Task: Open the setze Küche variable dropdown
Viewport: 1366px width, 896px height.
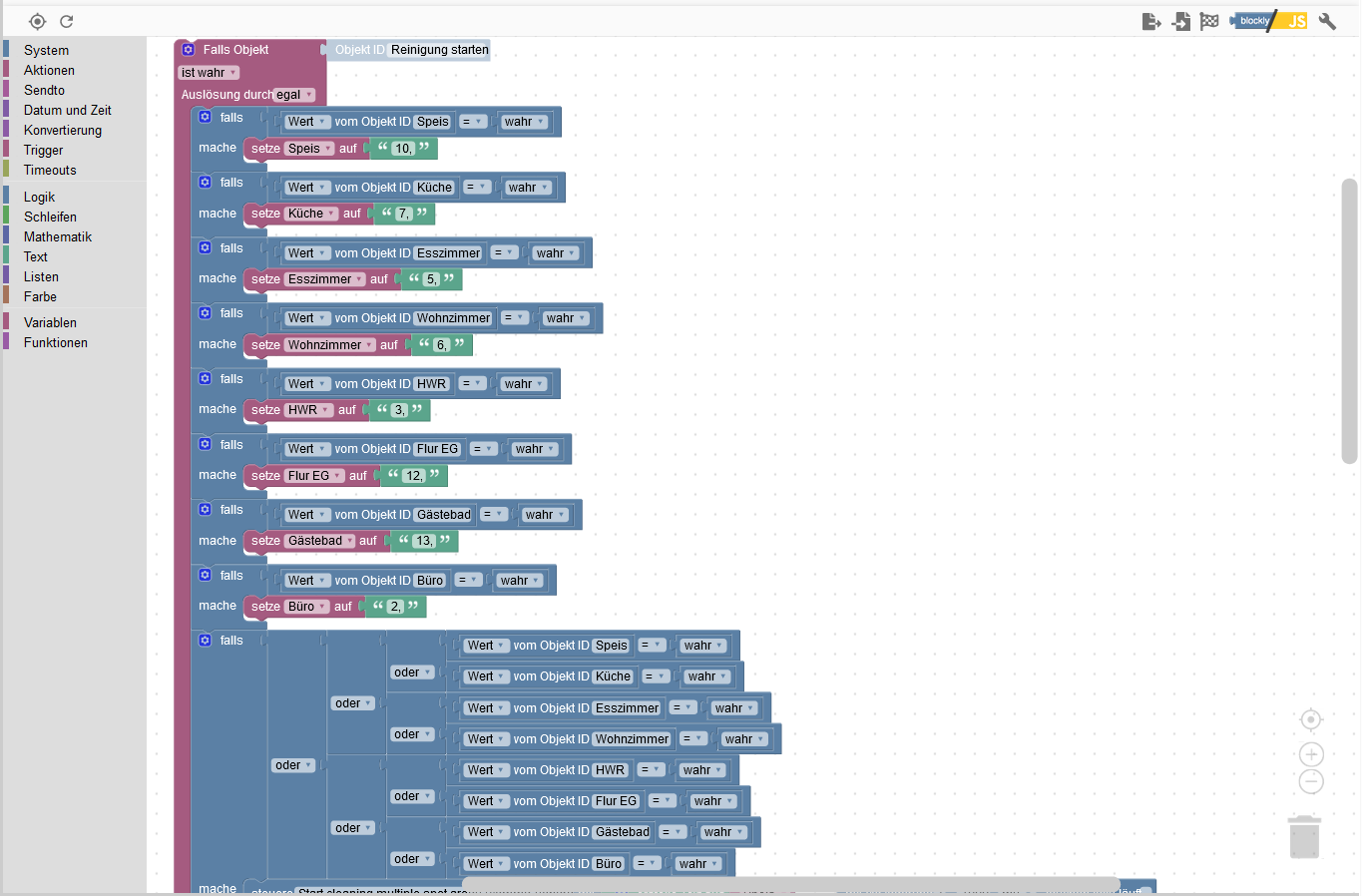Action: 311,214
